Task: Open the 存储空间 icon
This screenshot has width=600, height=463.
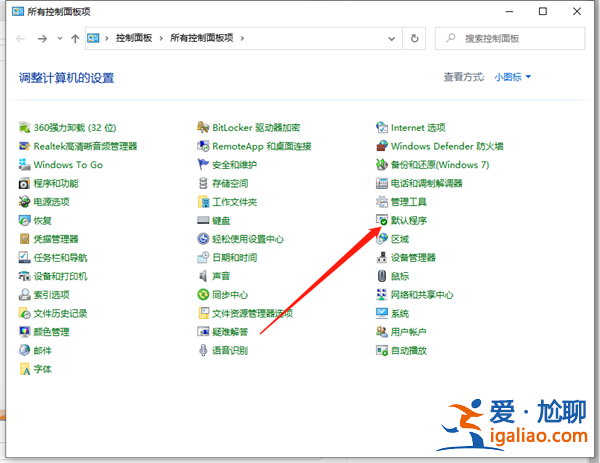Action: coord(203,183)
